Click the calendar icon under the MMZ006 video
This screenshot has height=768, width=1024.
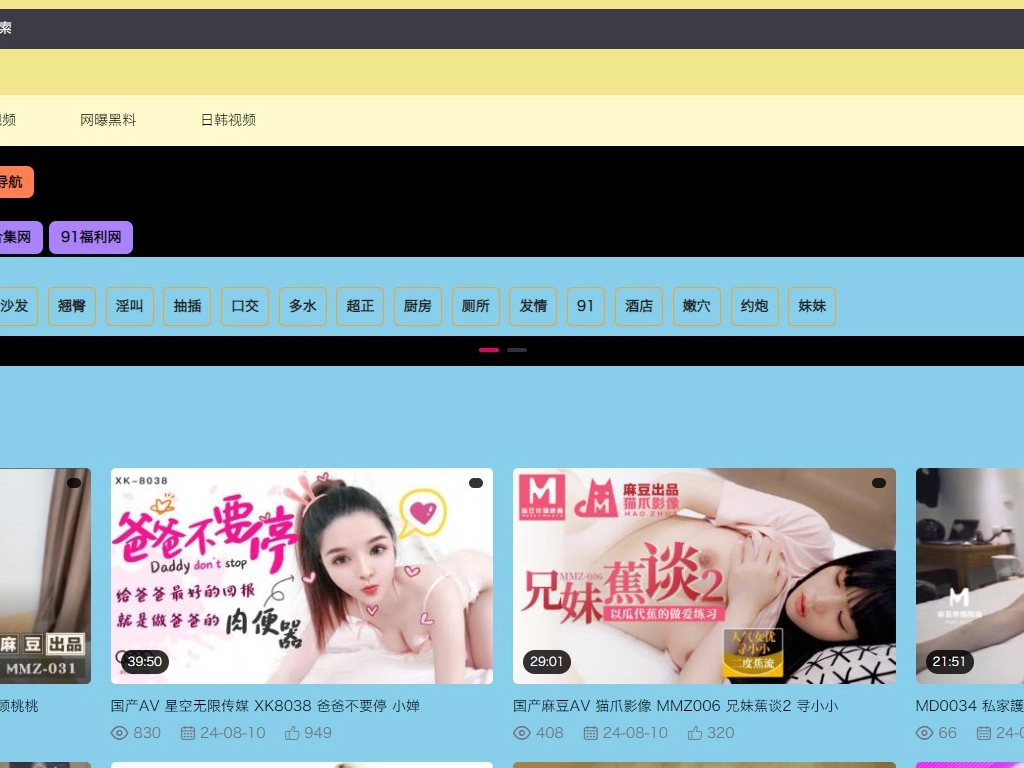(590, 733)
